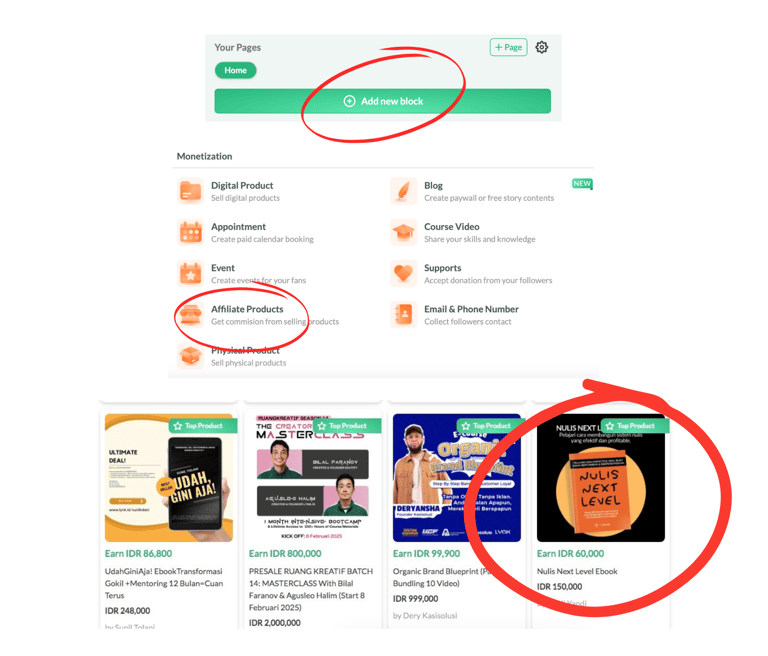The height and width of the screenshot is (656, 768).
Task: Open the Nulis Next Level Ebook thumbnail
Action: (601, 478)
